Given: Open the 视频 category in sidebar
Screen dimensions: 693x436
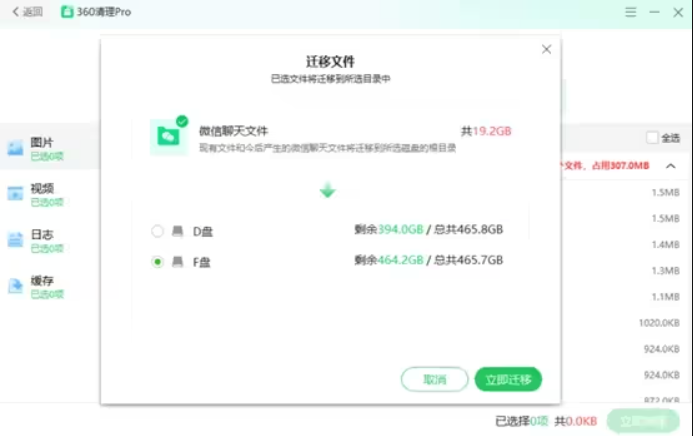Looking at the screenshot, I should click(x=50, y=194).
